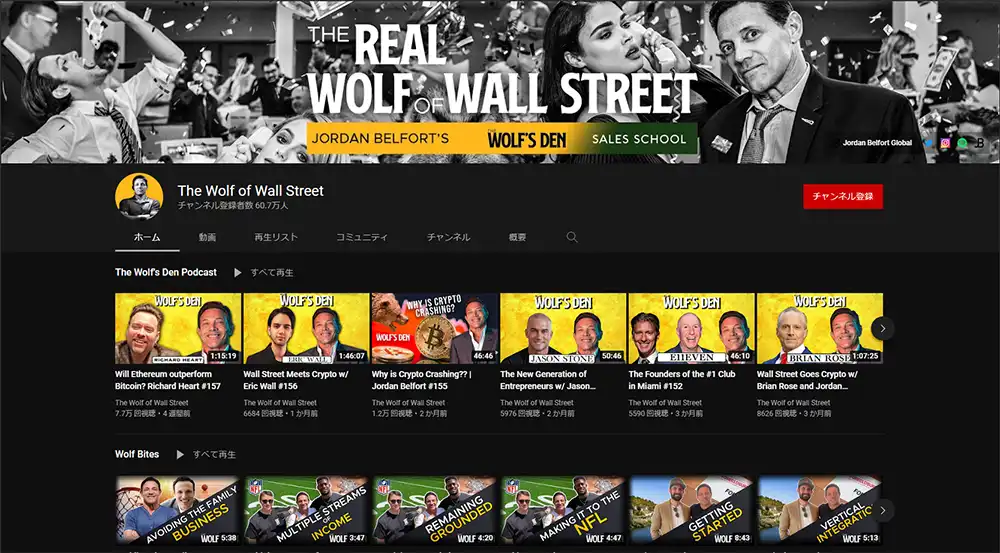Click すべて再生 next to Wolf's Den Podcast

tap(272, 272)
